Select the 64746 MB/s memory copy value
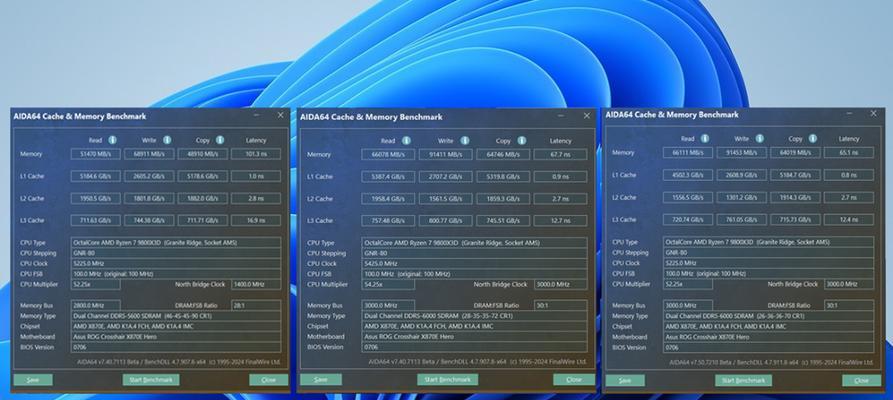893x400 pixels. click(x=503, y=154)
